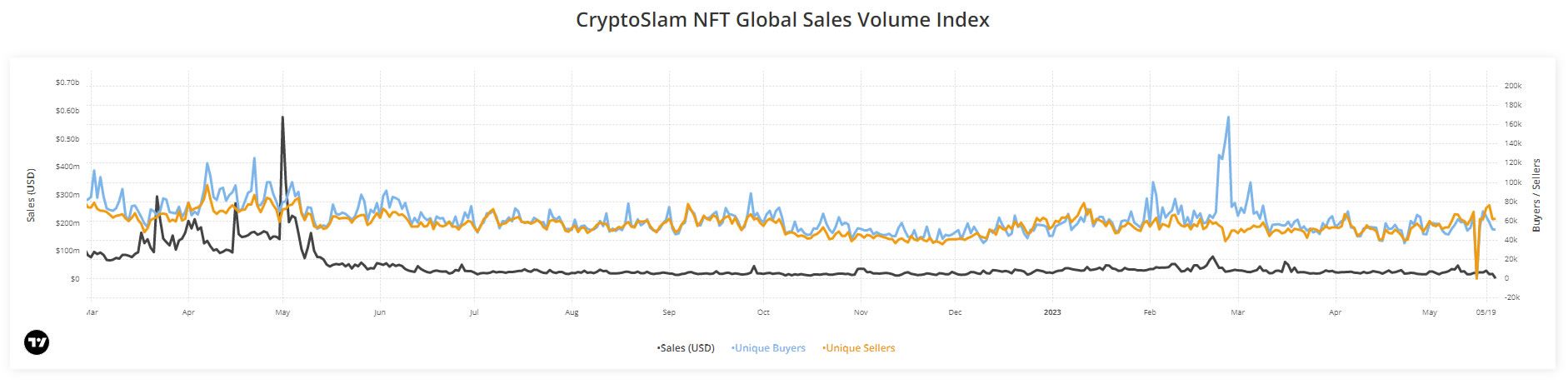Click the 05/19 date label on time axis
The height and width of the screenshot is (384, 1568).
(1486, 312)
